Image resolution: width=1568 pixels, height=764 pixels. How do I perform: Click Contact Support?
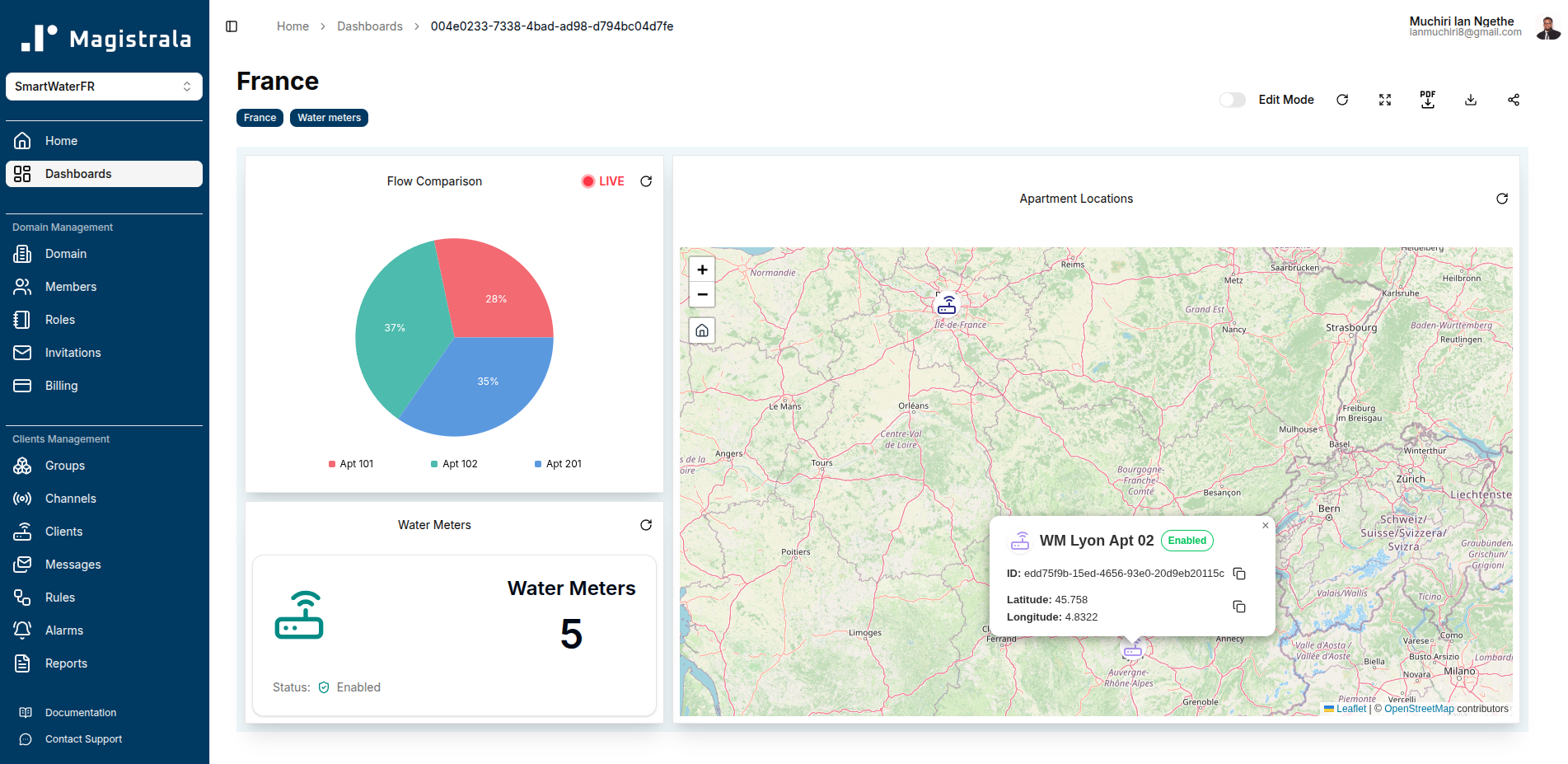83,739
